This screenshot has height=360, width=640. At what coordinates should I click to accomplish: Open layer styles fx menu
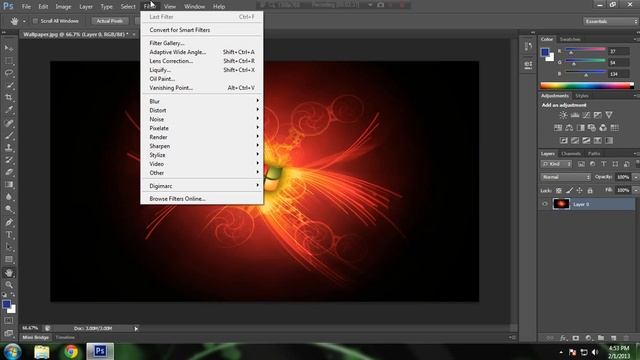(563, 338)
